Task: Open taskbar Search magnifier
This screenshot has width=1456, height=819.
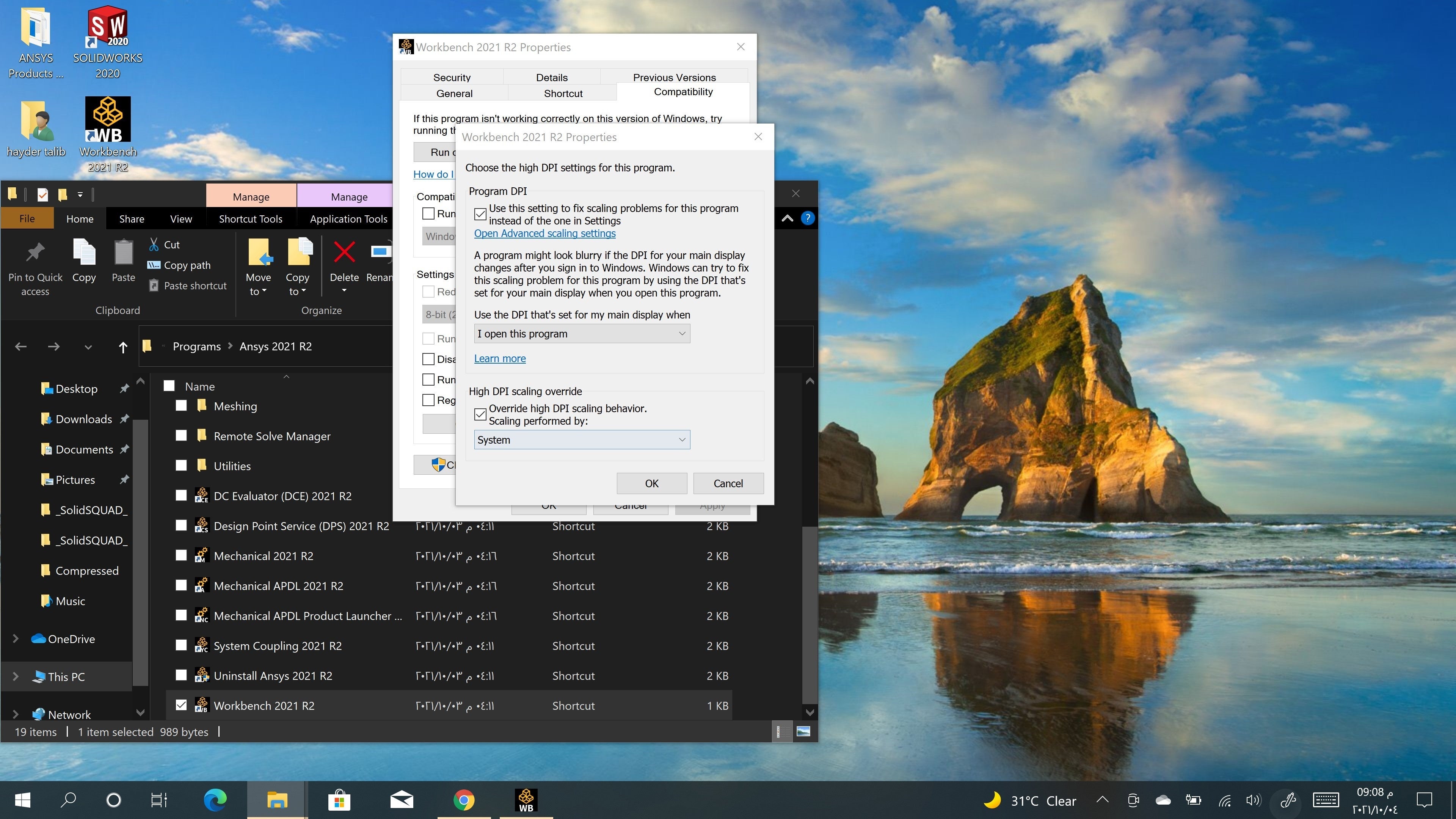Action: (x=68, y=800)
